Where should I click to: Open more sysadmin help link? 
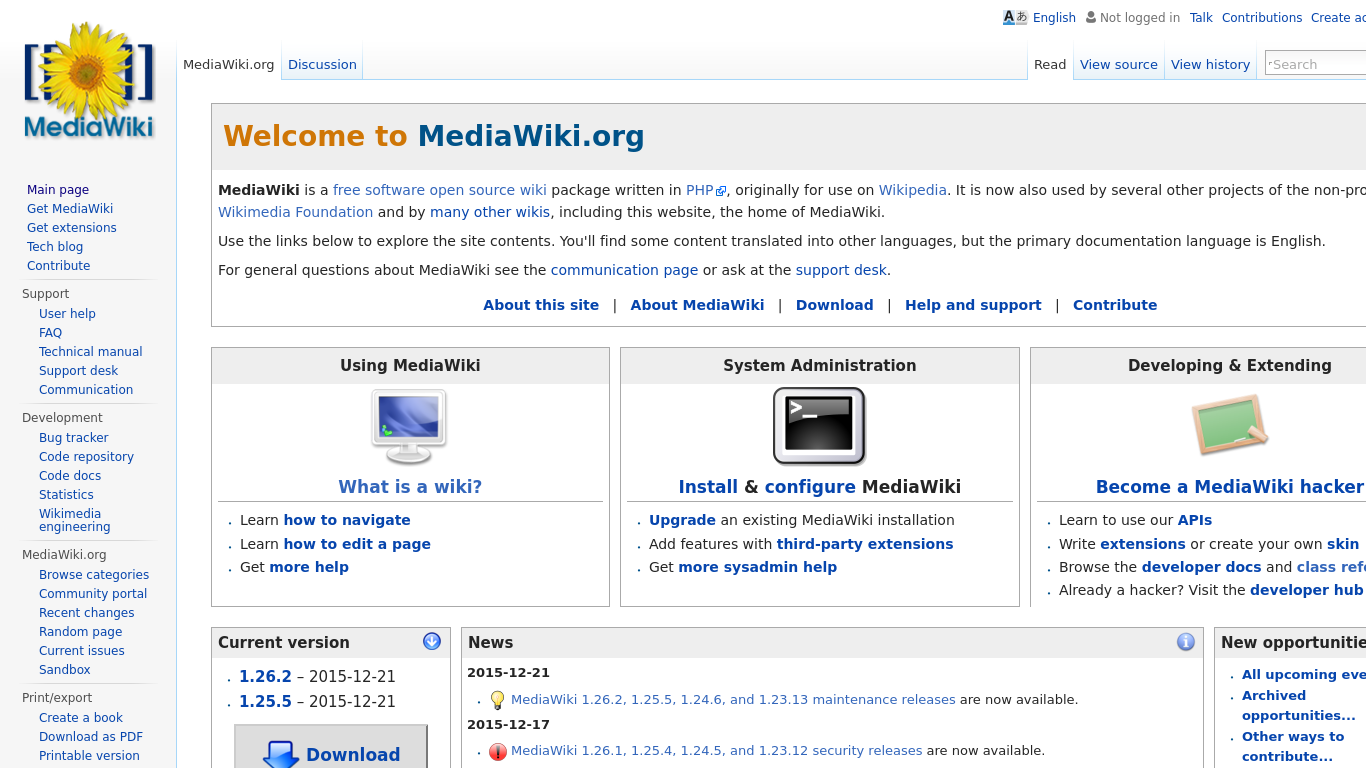click(x=758, y=567)
